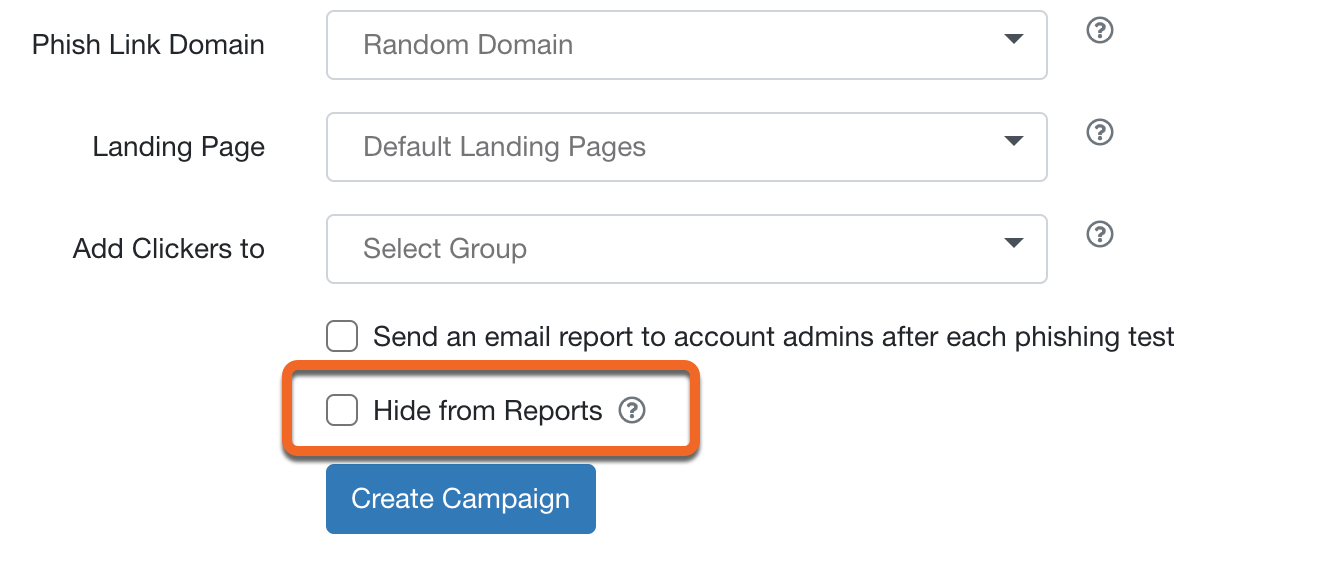Open help tooltip for Landing Page
This screenshot has width=1328, height=562.
(1100, 132)
